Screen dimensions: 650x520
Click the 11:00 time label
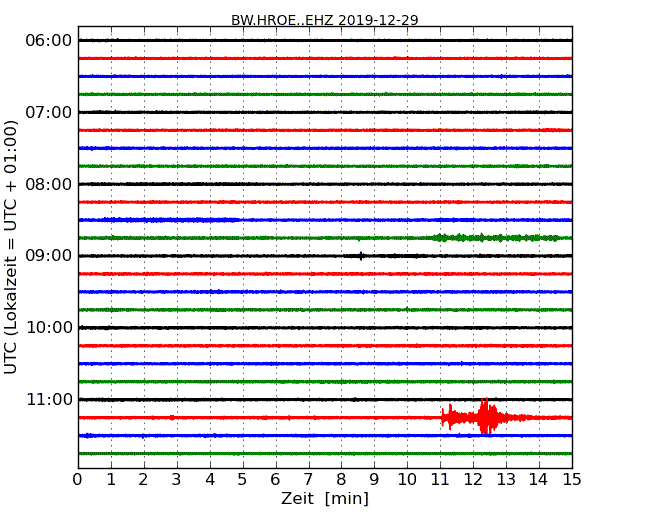[49, 399]
